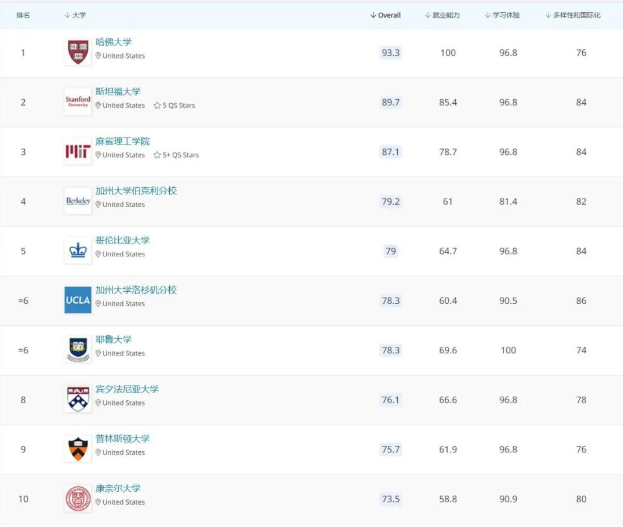Viewport: 623px width, 527px height.
Task: Sort by 大学 name column header
Action: click(x=75, y=15)
